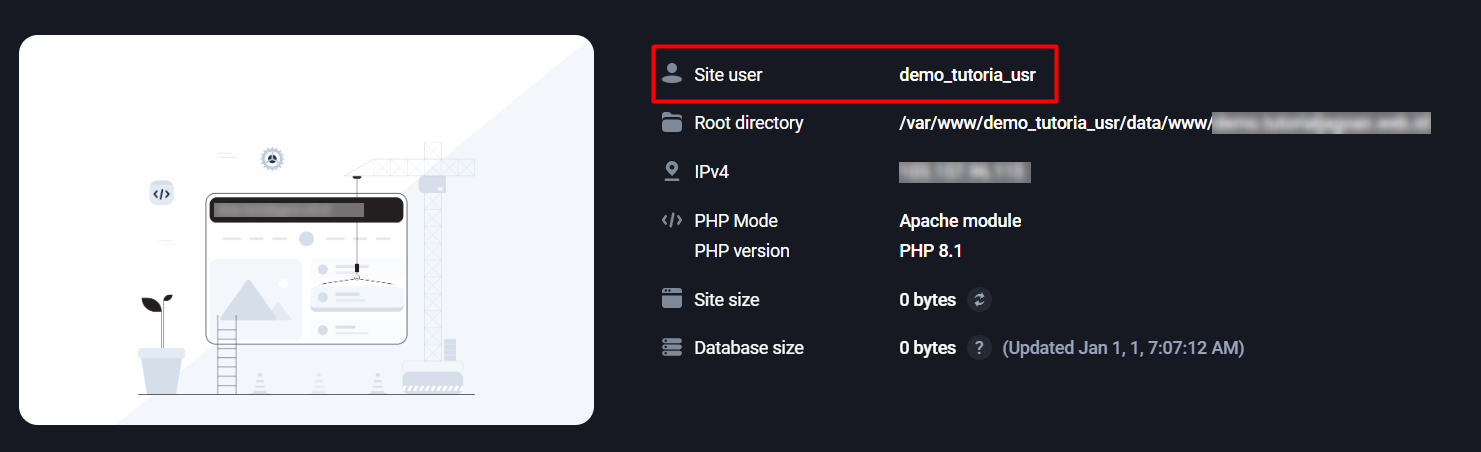Click the blurred IPv4 address value
Image resolution: width=1481 pixels, height=452 pixels.
[x=964, y=172]
